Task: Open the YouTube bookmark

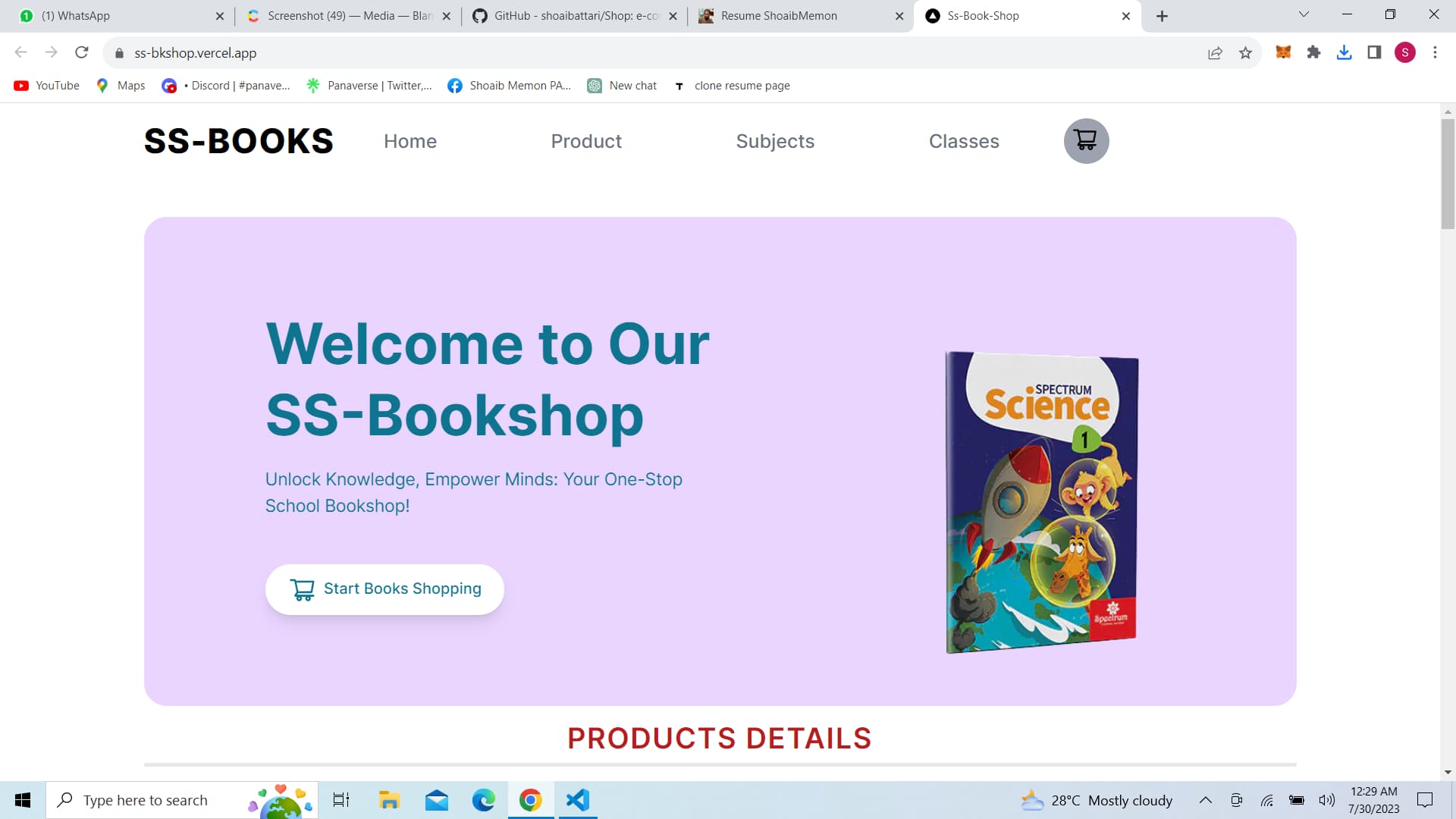Action: coord(45,86)
